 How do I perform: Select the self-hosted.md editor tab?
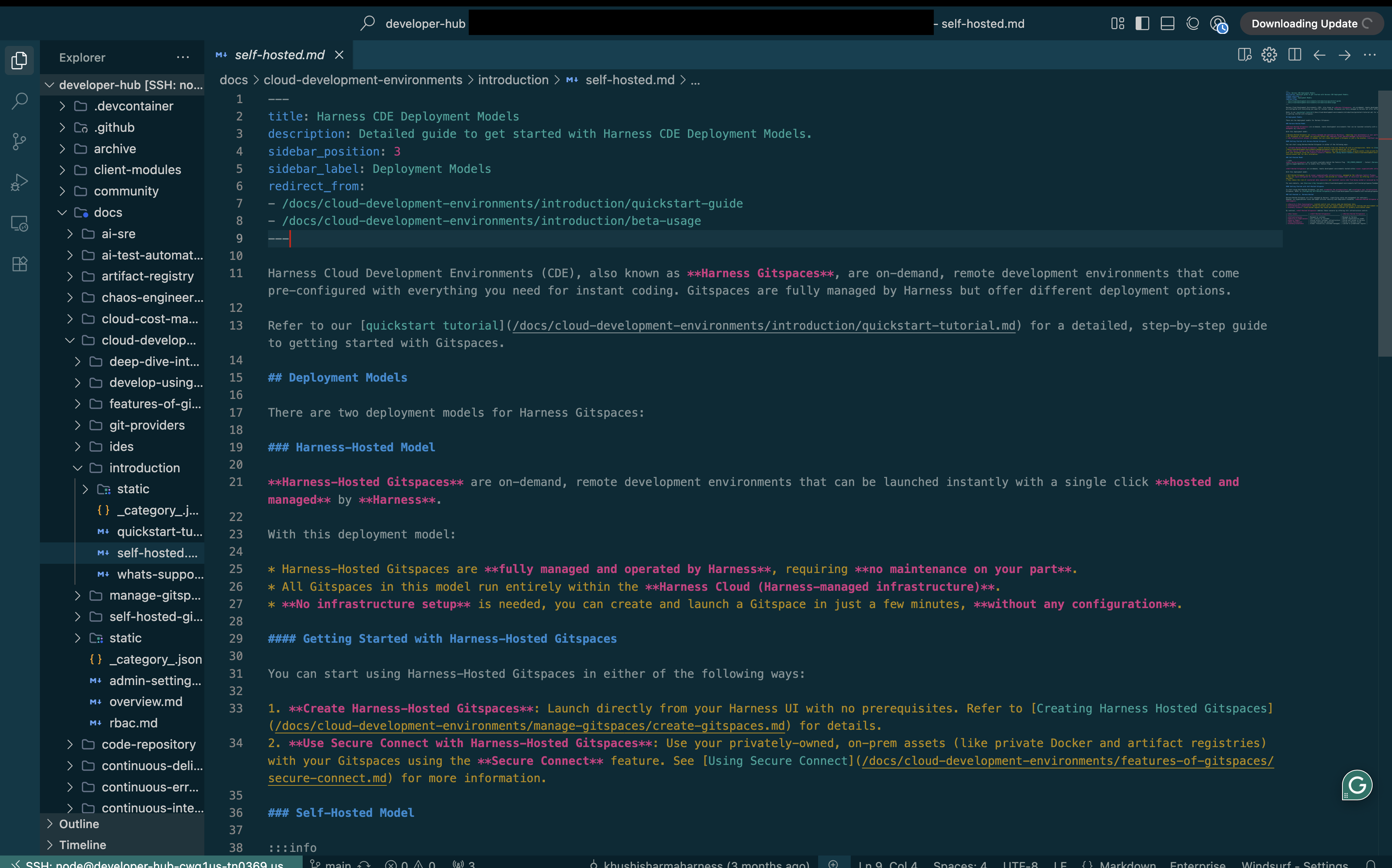coord(279,55)
